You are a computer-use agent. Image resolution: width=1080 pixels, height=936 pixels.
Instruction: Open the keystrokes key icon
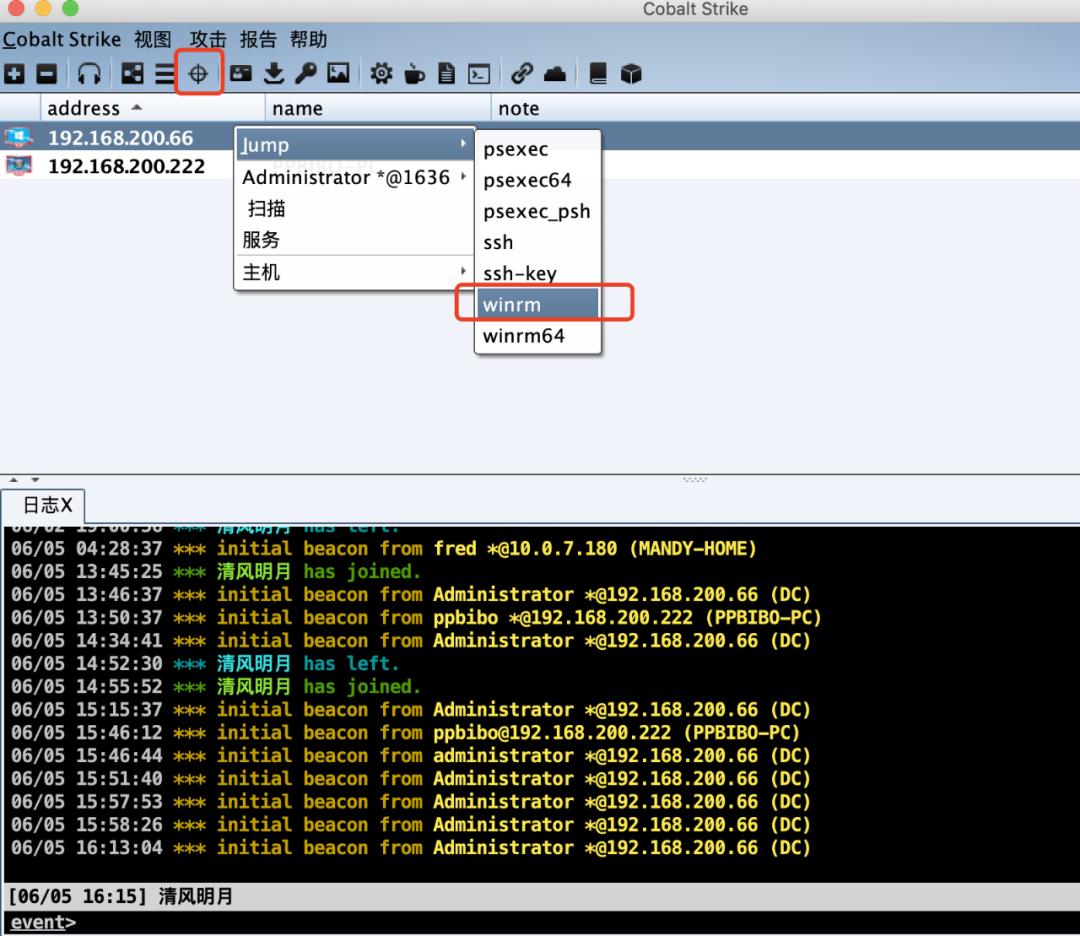point(306,73)
